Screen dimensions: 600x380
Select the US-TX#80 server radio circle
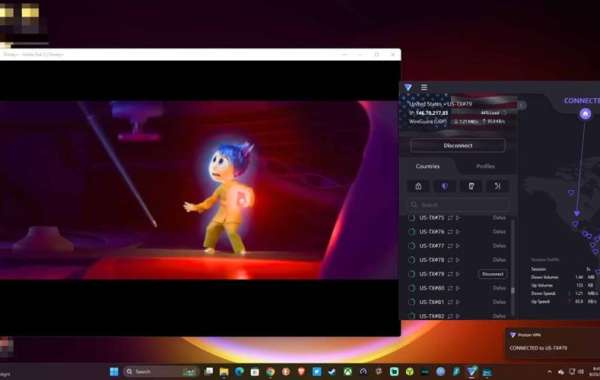[x=412, y=288]
